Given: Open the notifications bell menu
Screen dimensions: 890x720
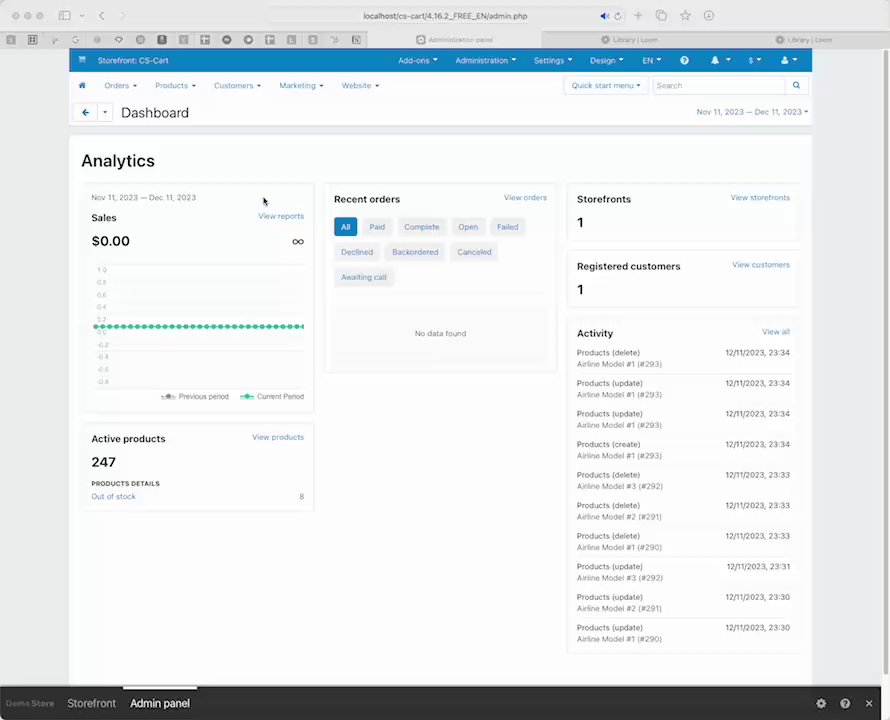Looking at the screenshot, I should (x=720, y=60).
